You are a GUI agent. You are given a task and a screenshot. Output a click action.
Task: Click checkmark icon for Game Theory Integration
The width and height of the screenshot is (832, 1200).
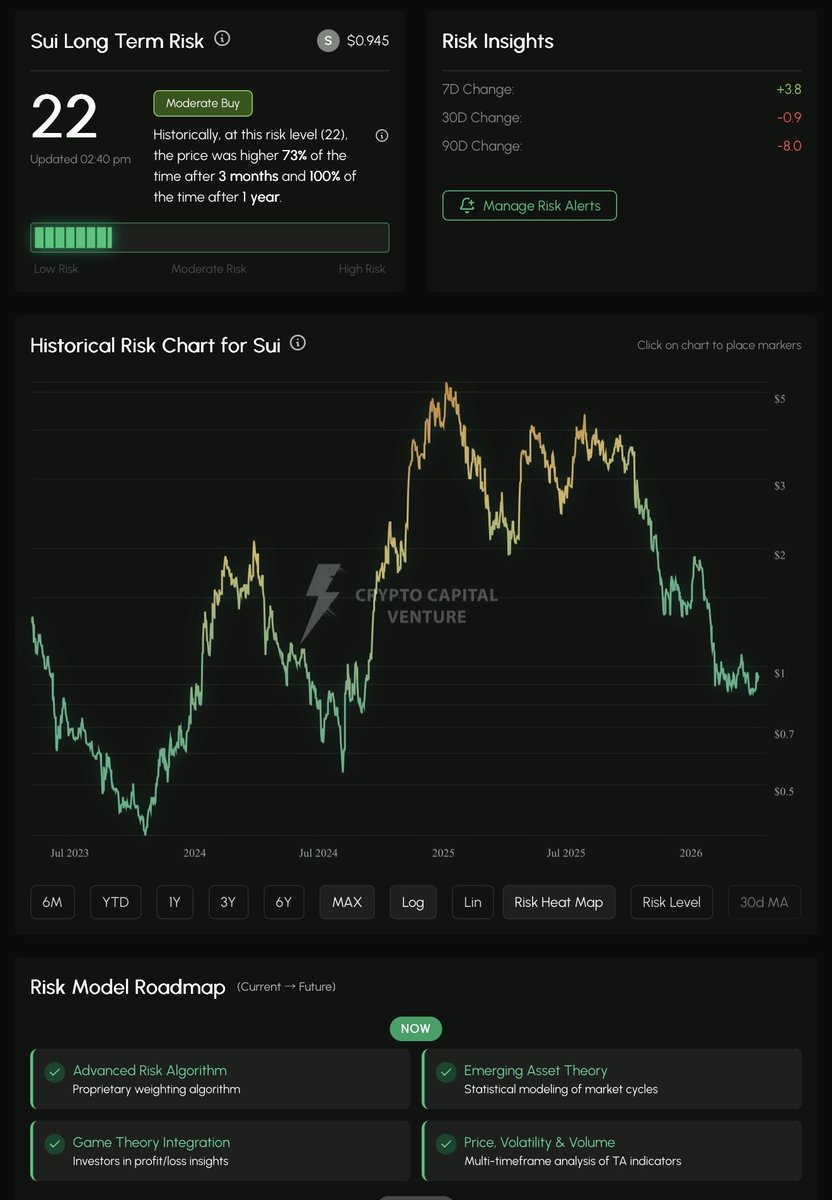(x=55, y=1143)
